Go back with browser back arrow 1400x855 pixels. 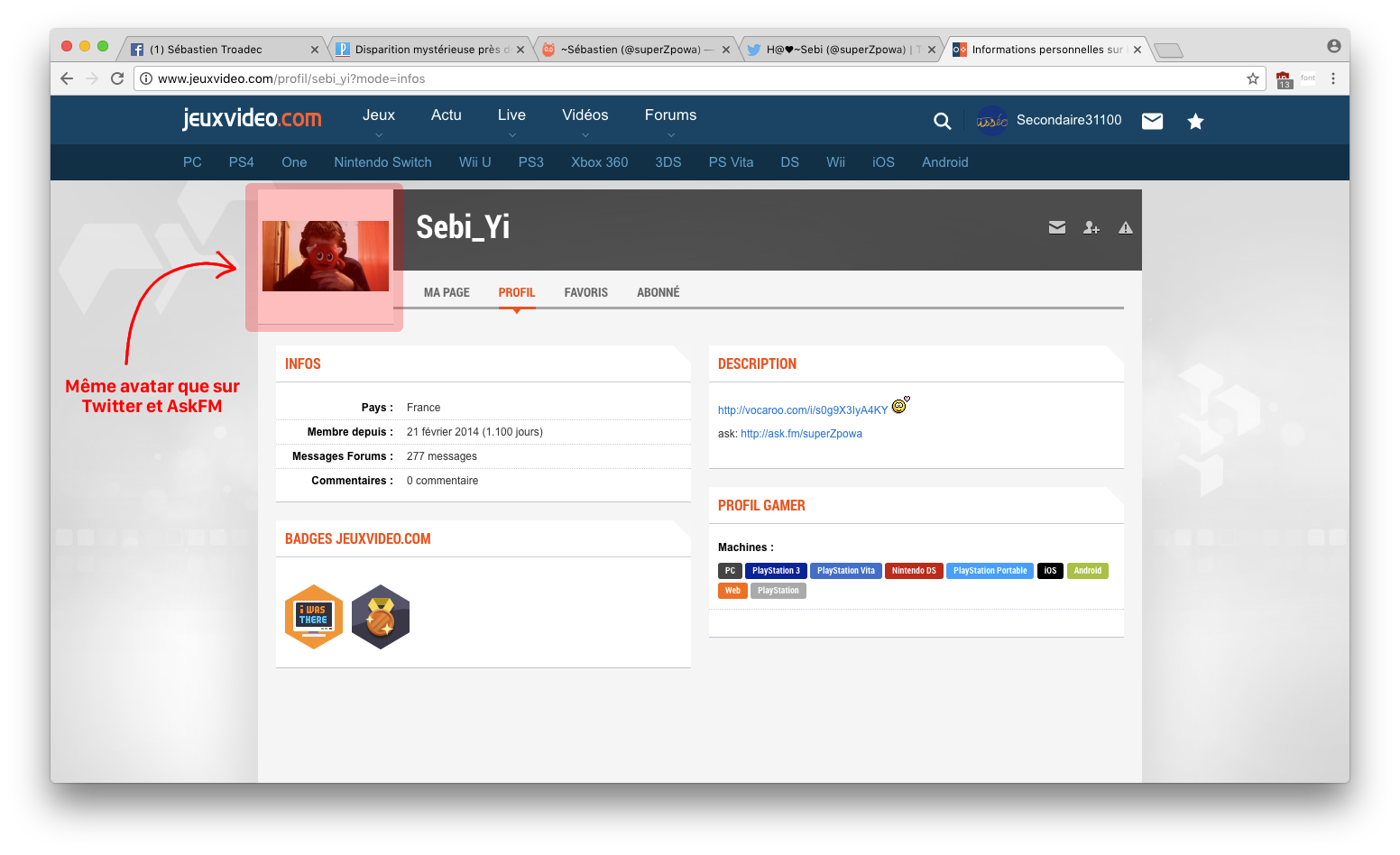[x=67, y=78]
